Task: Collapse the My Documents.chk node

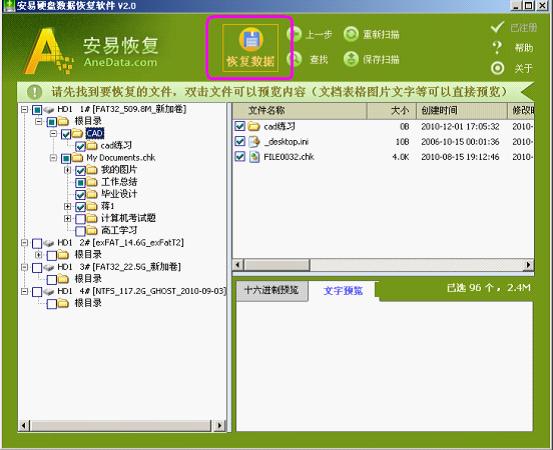Action: [x=53, y=158]
